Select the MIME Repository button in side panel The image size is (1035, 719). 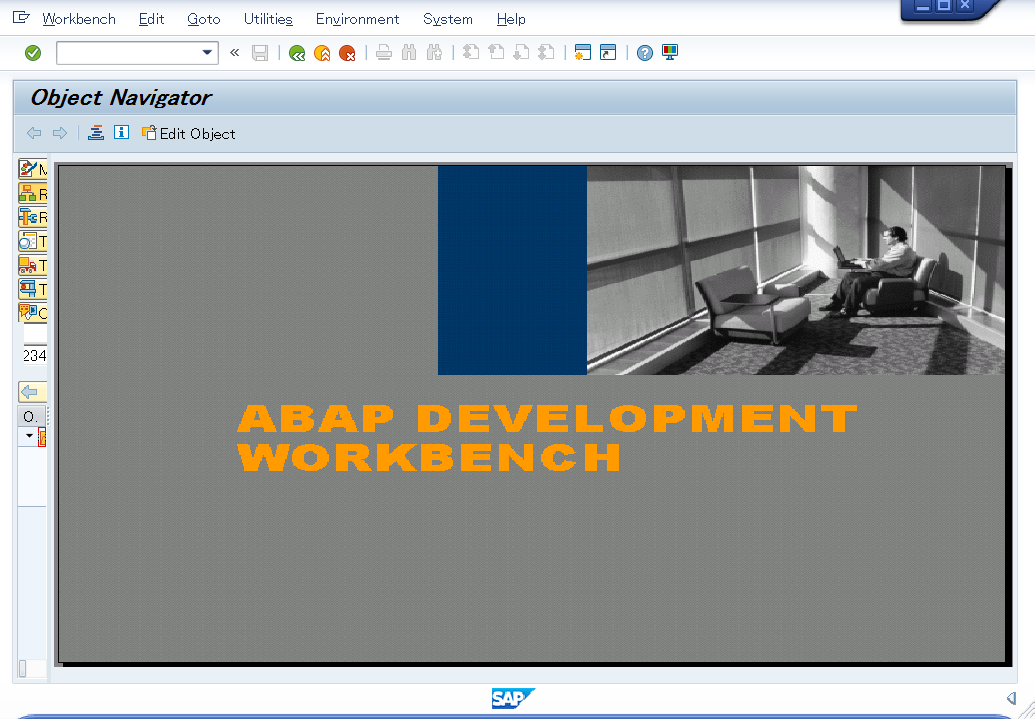pyautogui.click(x=32, y=170)
